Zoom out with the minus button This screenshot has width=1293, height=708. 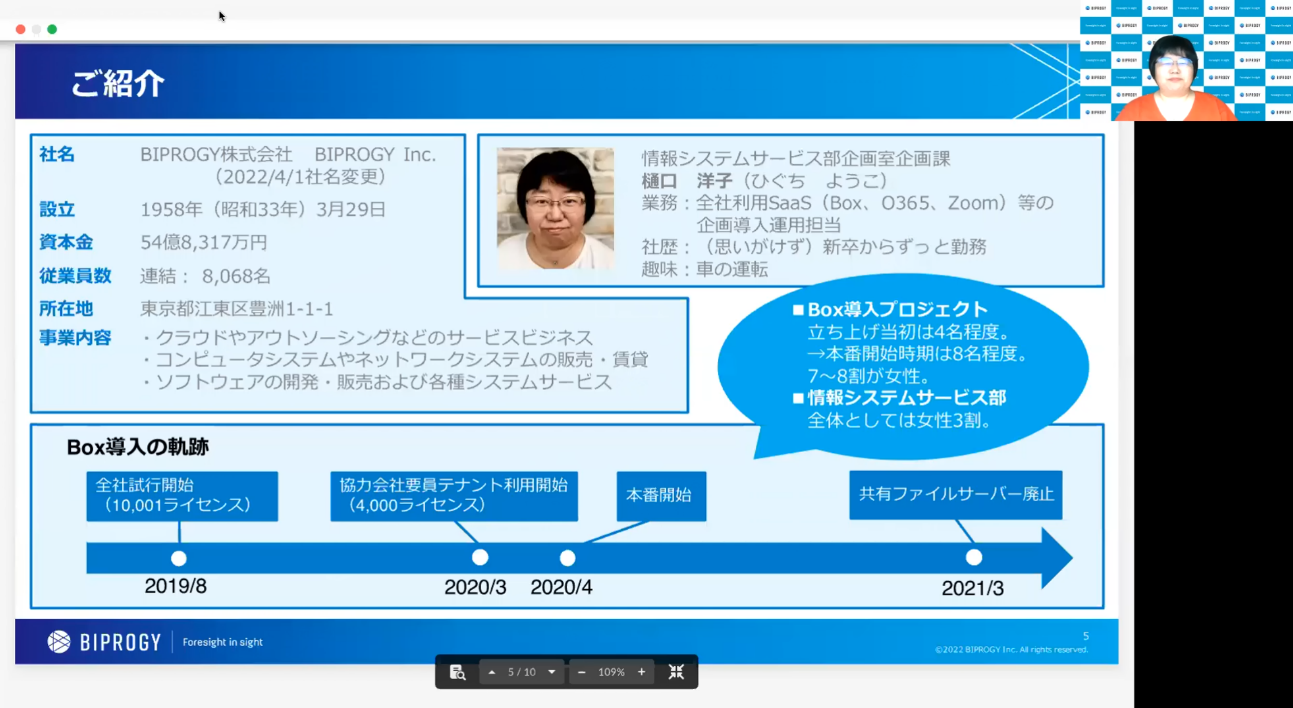[581, 672]
